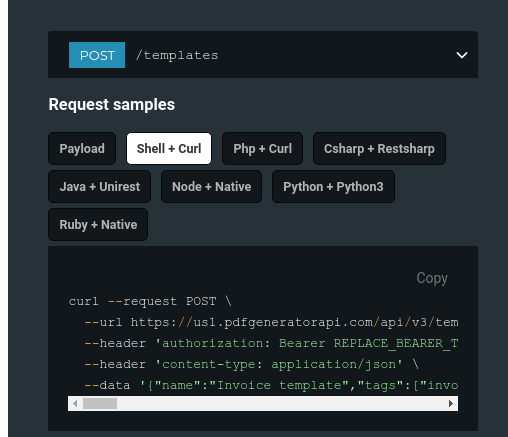View the Python + Python3 sample
This screenshot has height=437, width=508.
(x=333, y=187)
